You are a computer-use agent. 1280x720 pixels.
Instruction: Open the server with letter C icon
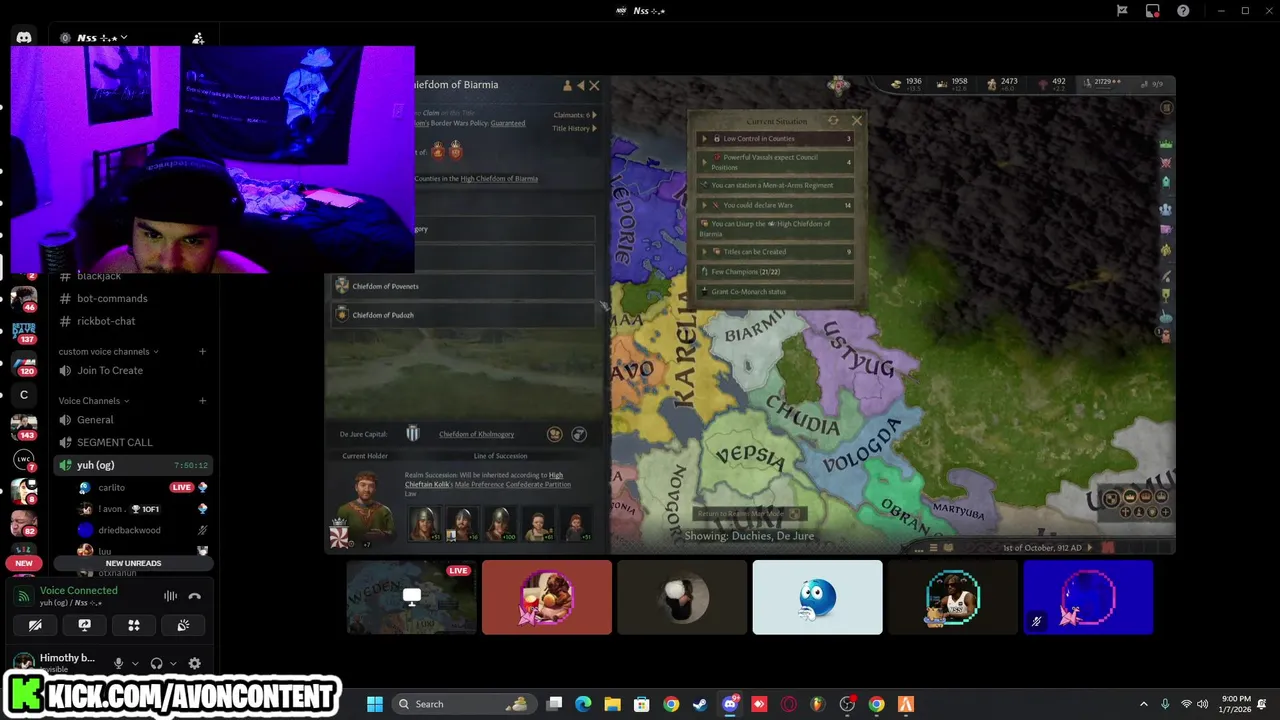tap(24, 395)
